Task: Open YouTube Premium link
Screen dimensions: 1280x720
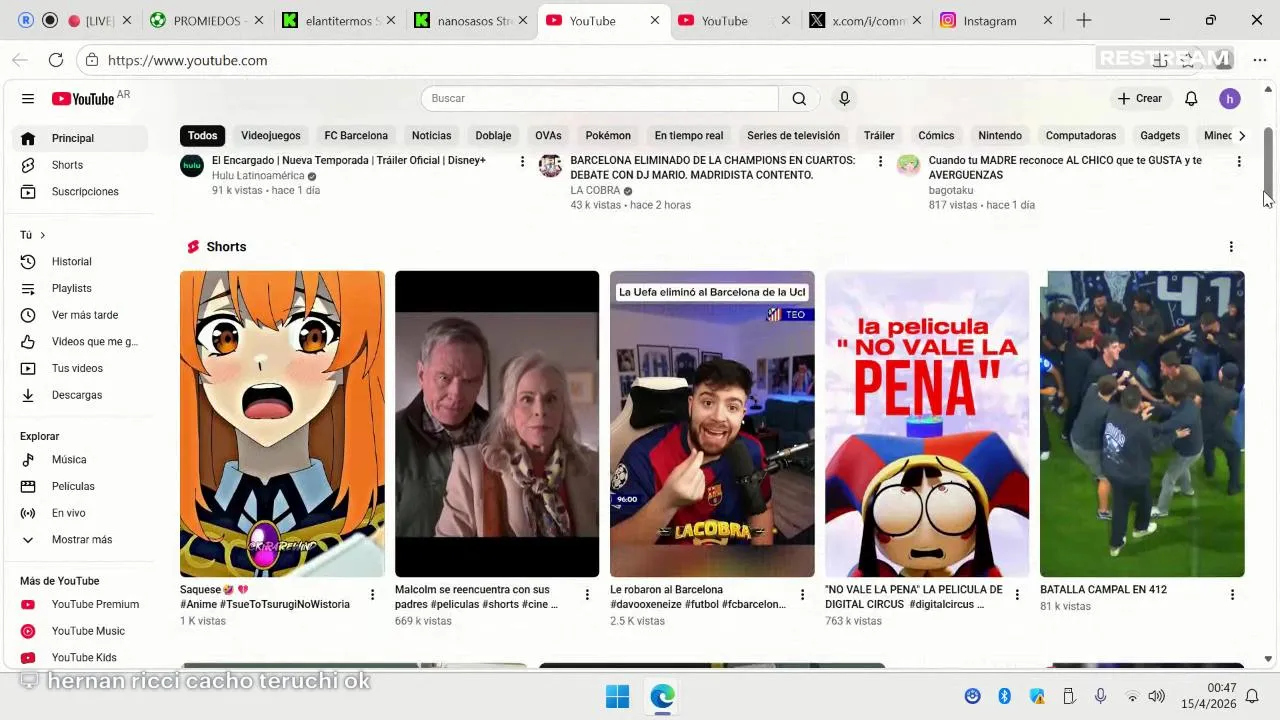Action: (x=80, y=604)
